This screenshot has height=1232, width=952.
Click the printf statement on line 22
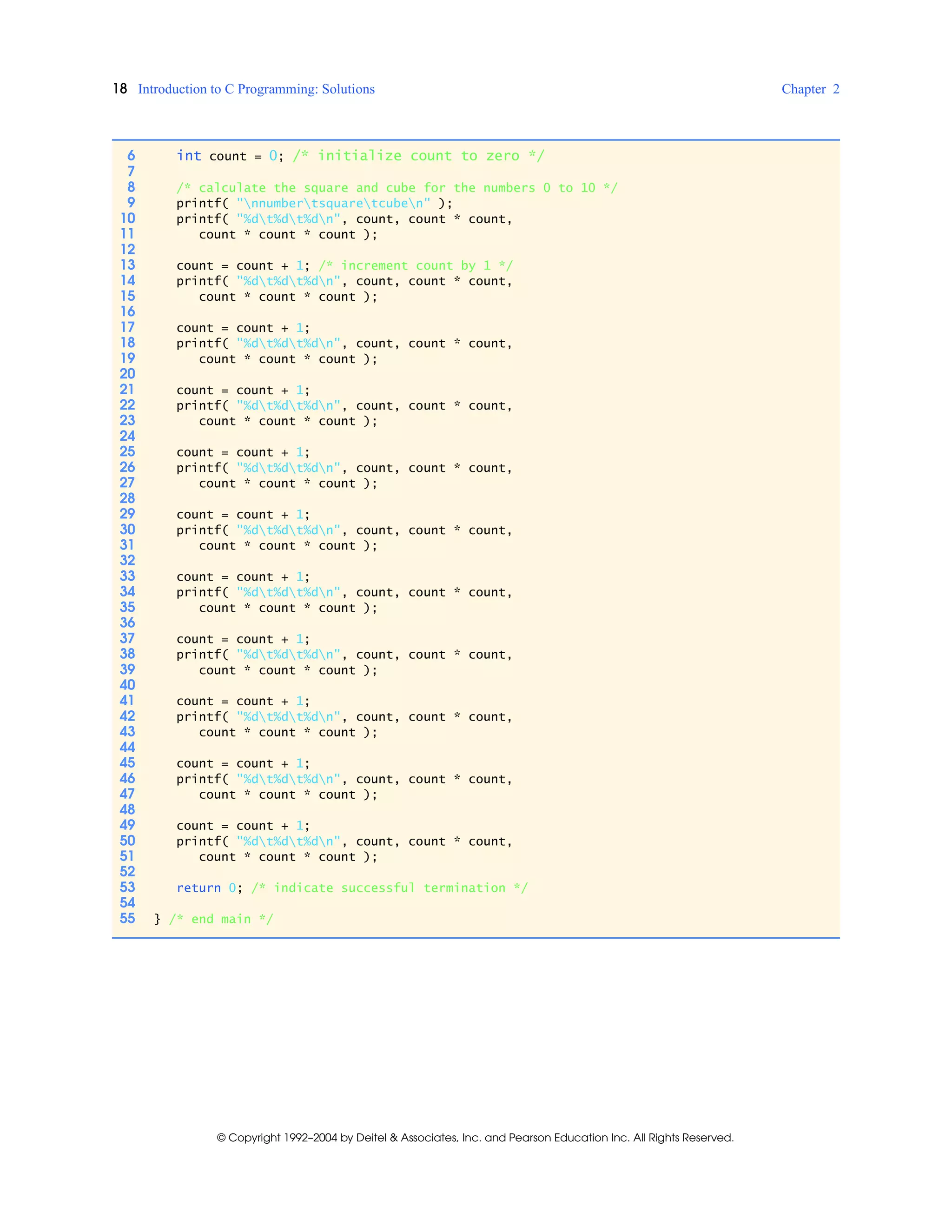[x=344, y=405]
